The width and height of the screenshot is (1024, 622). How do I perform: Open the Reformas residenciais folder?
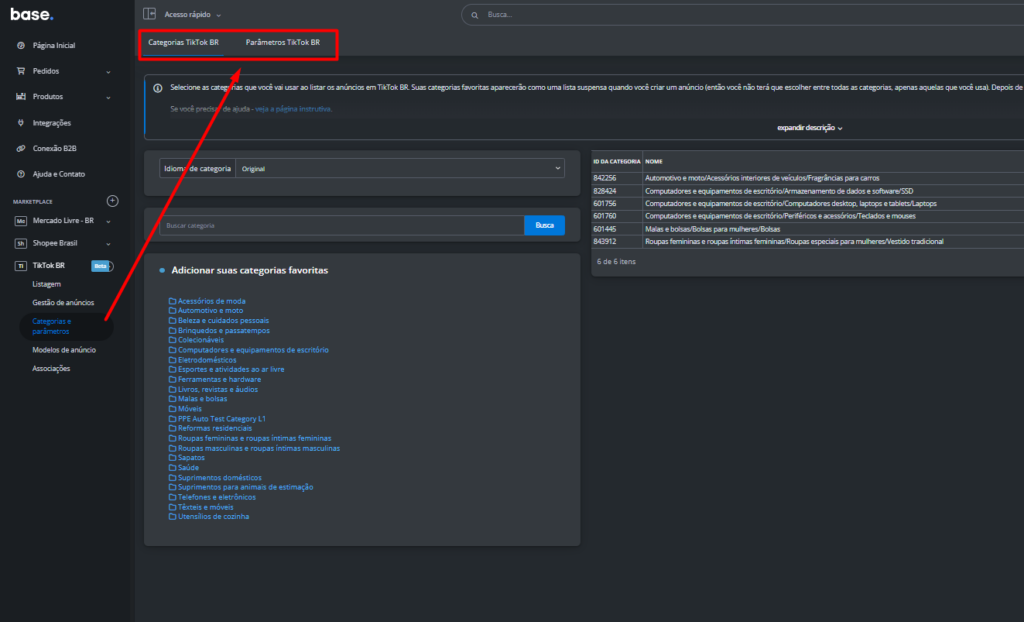[210, 429]
